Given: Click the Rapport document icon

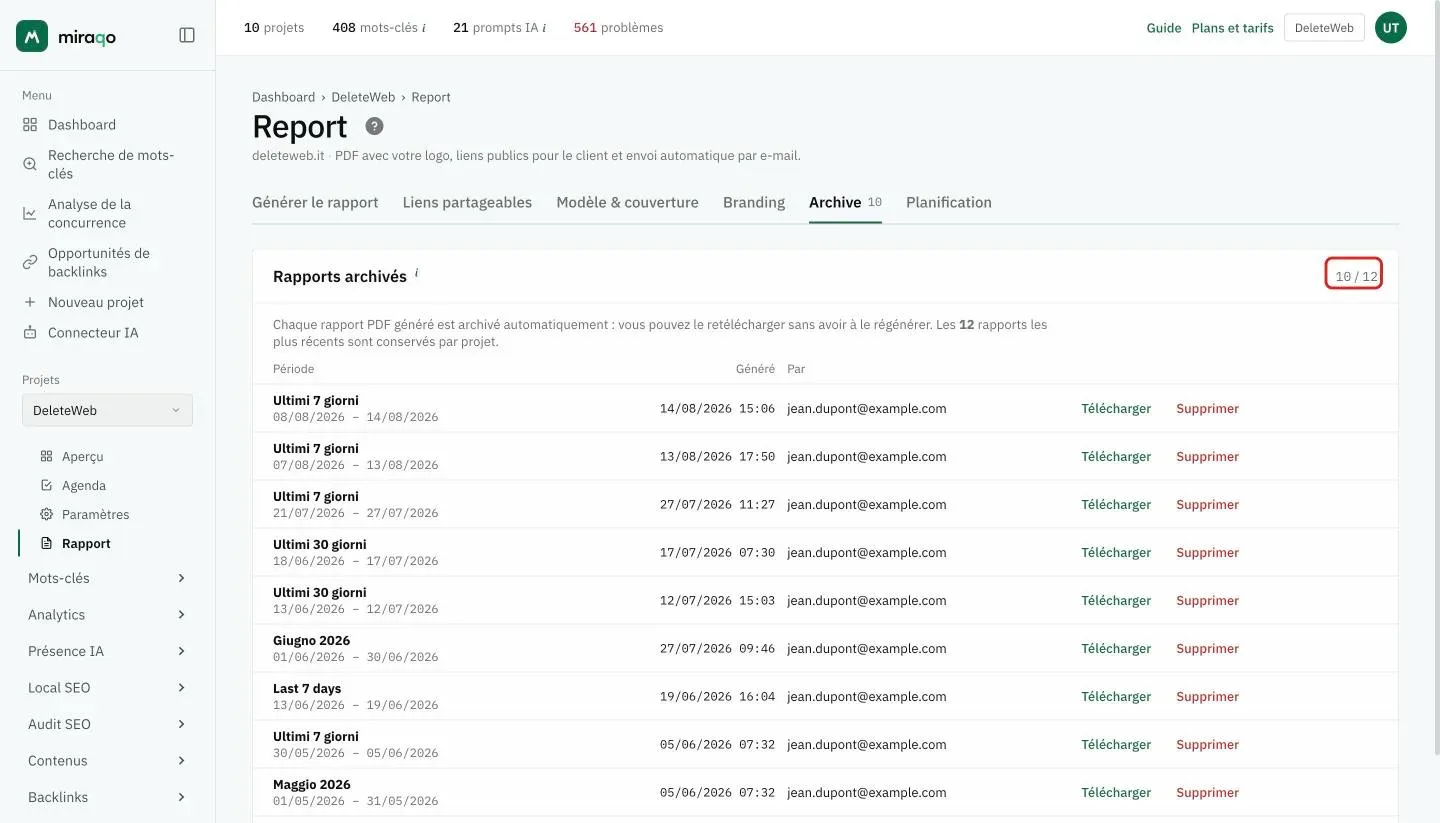Looking at the screenshot, I should [46, 543].
